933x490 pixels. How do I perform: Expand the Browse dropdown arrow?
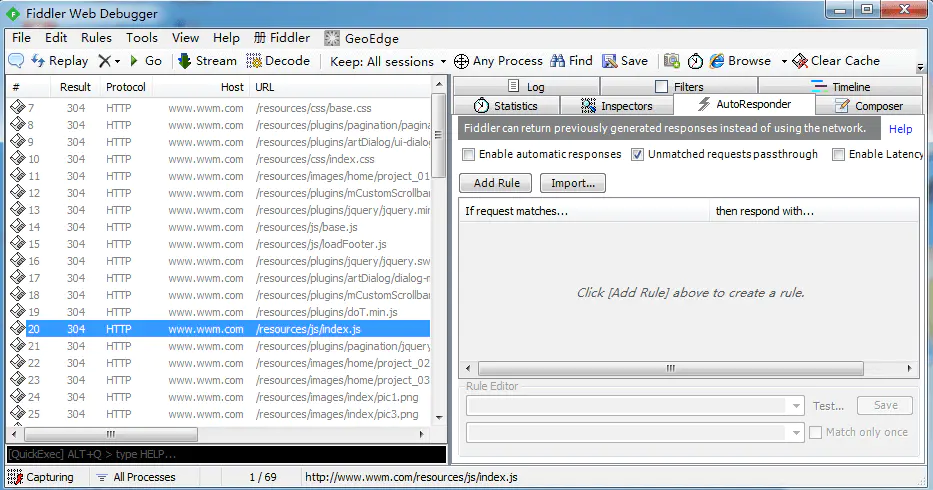[784, 61]
